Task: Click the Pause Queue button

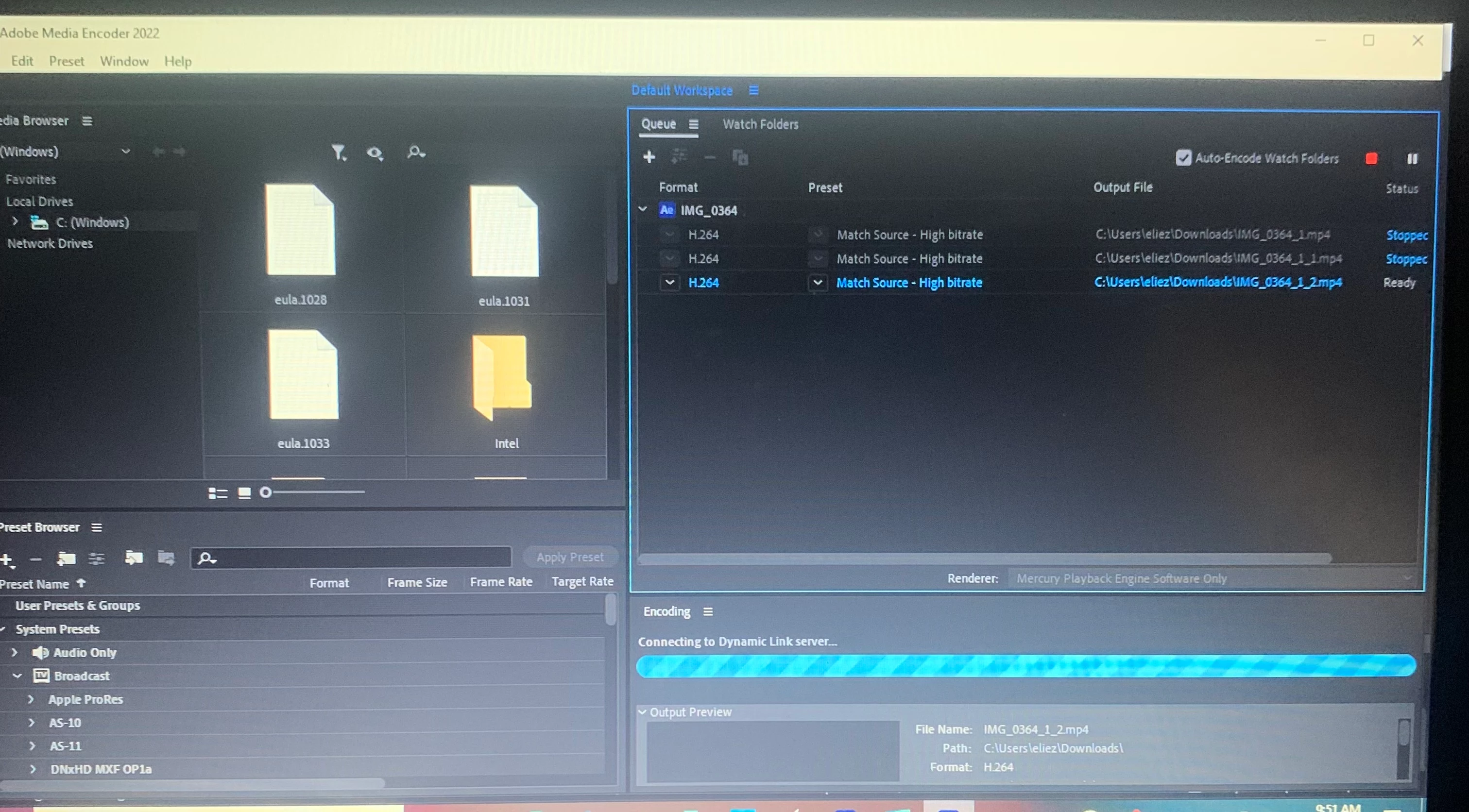Action: click(x=1412, y=158)
